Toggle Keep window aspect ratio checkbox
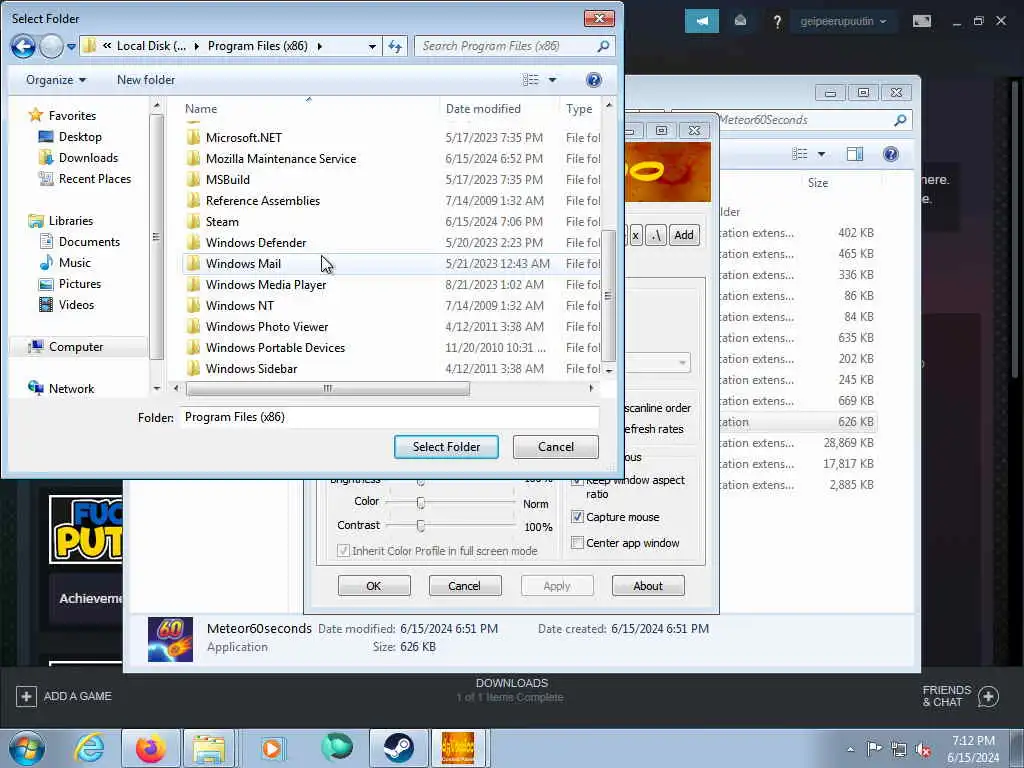The width and height of the screenshot is (1024, 768). [x=577, y=481]
